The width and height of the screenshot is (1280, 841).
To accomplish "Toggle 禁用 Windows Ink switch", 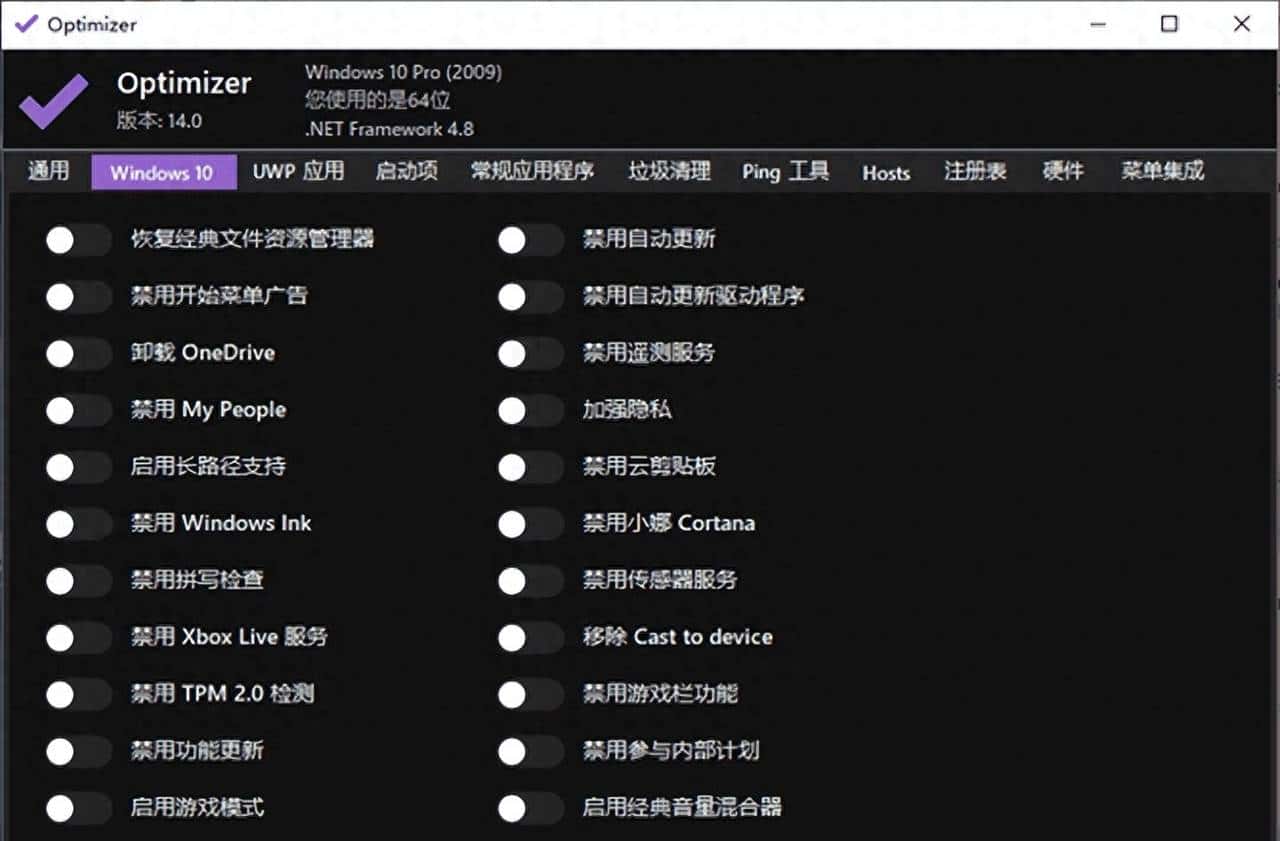I will coord(78,523).
